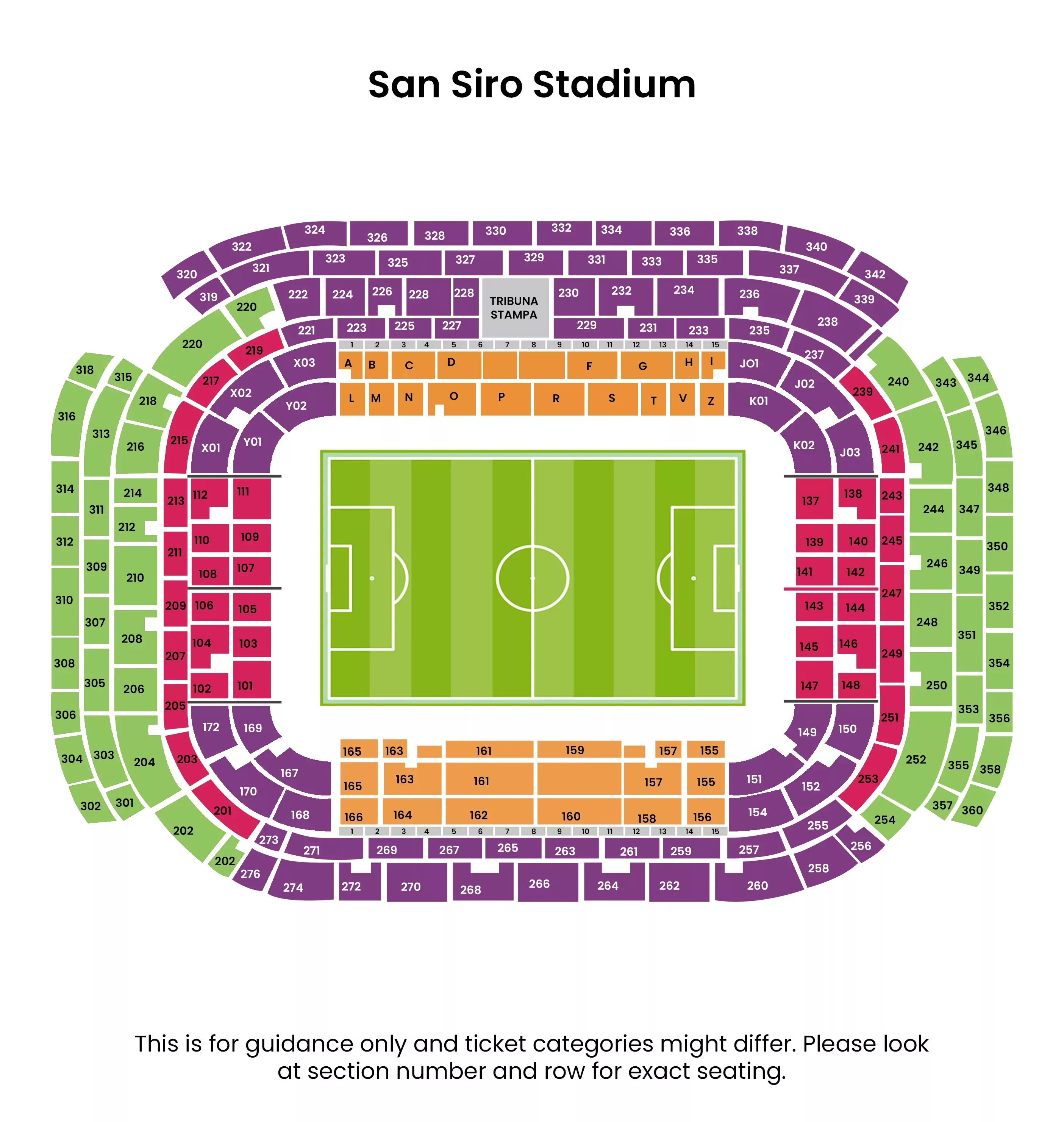The height and width of the screenshot is (1122, 1064).
Task: Click purple corner section K02
Action: (804, 445)
